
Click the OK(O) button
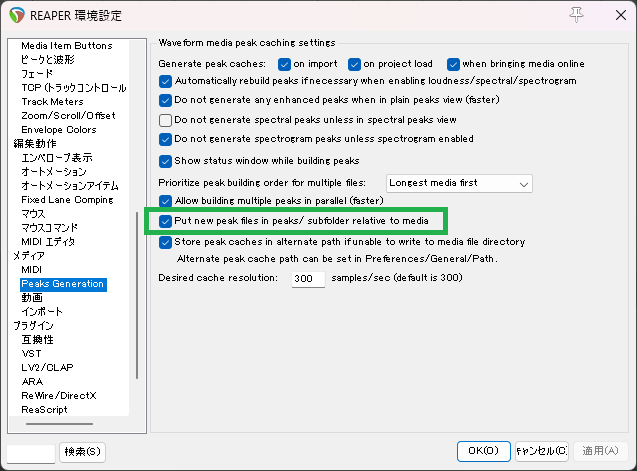[483, 451]
